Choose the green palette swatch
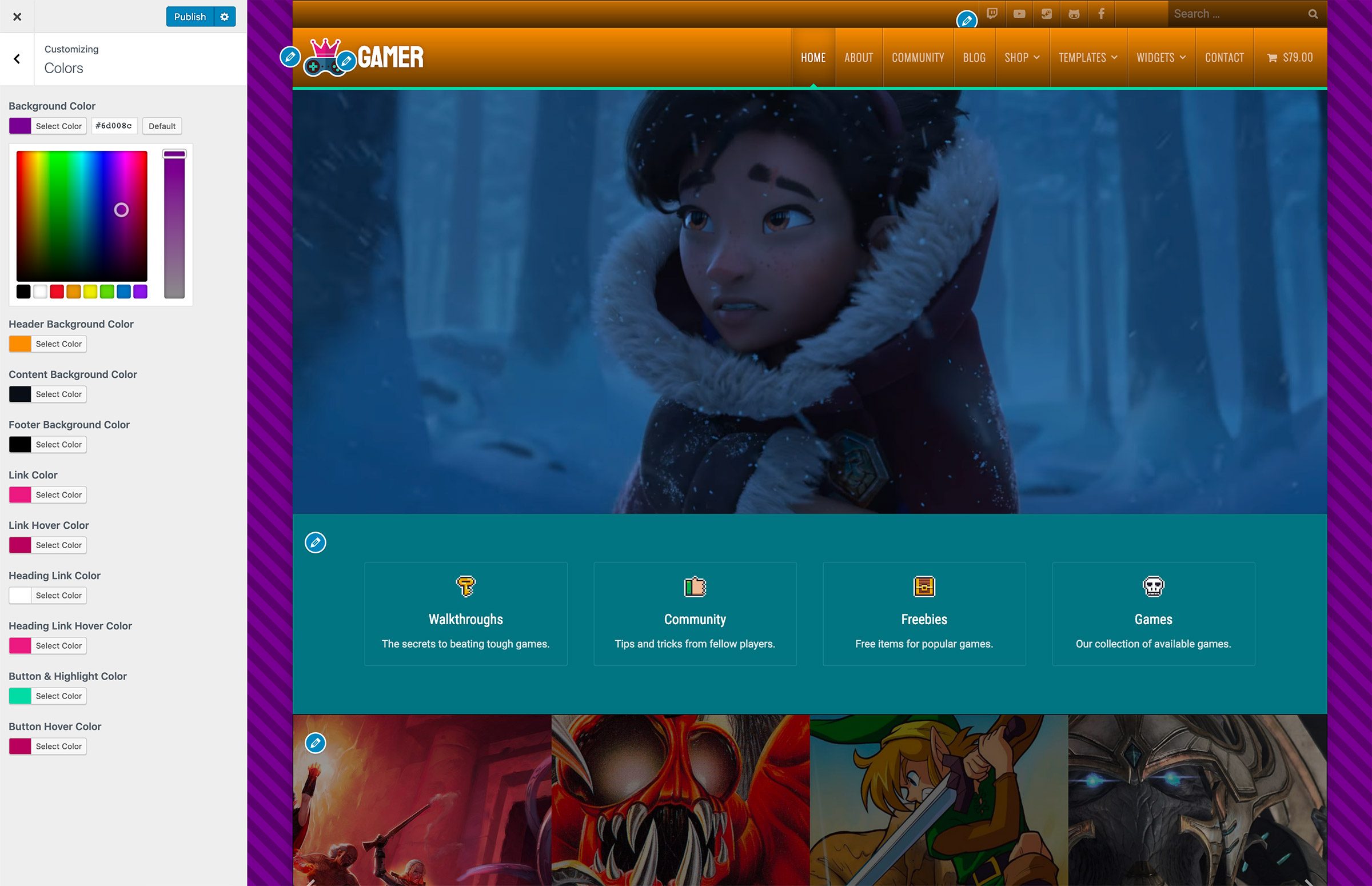 tap(106, 292)
